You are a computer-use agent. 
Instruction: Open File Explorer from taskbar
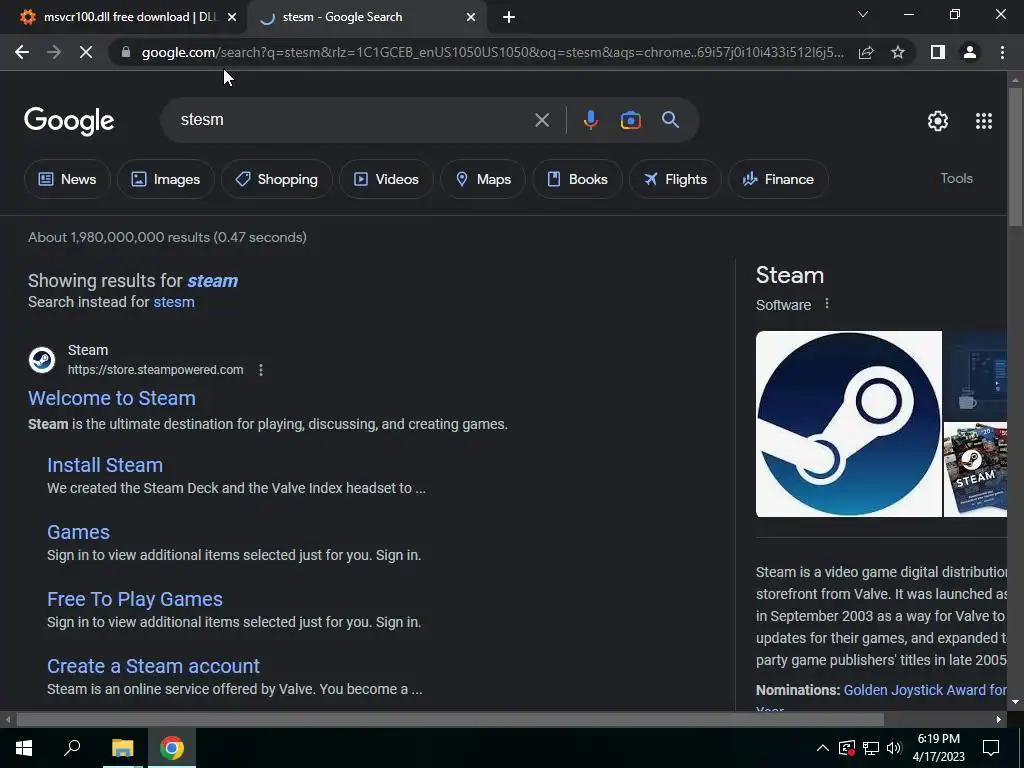tap(122, 748)
